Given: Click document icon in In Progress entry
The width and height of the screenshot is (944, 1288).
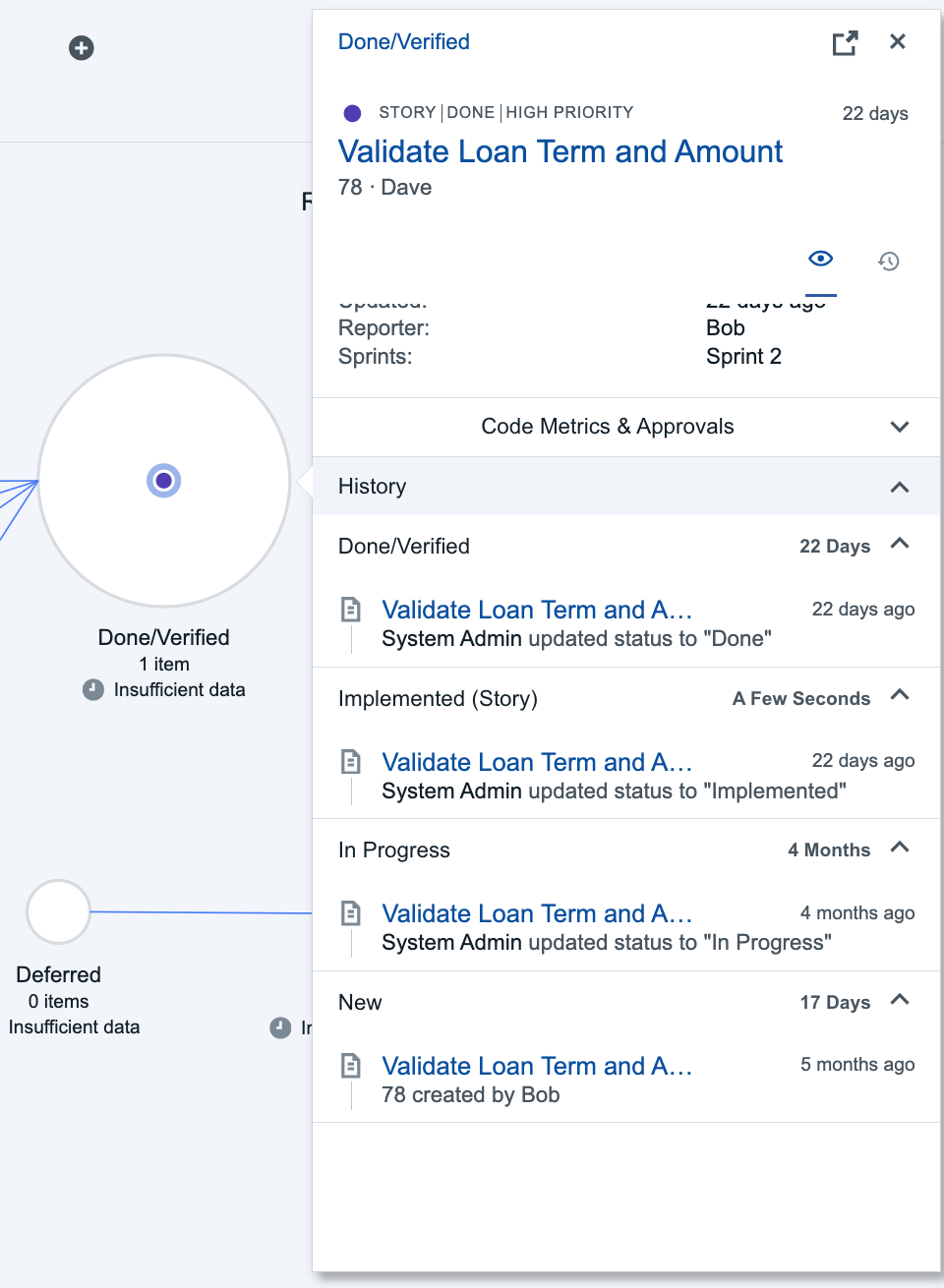Looking at the screenshot, I should pos(351,913).
